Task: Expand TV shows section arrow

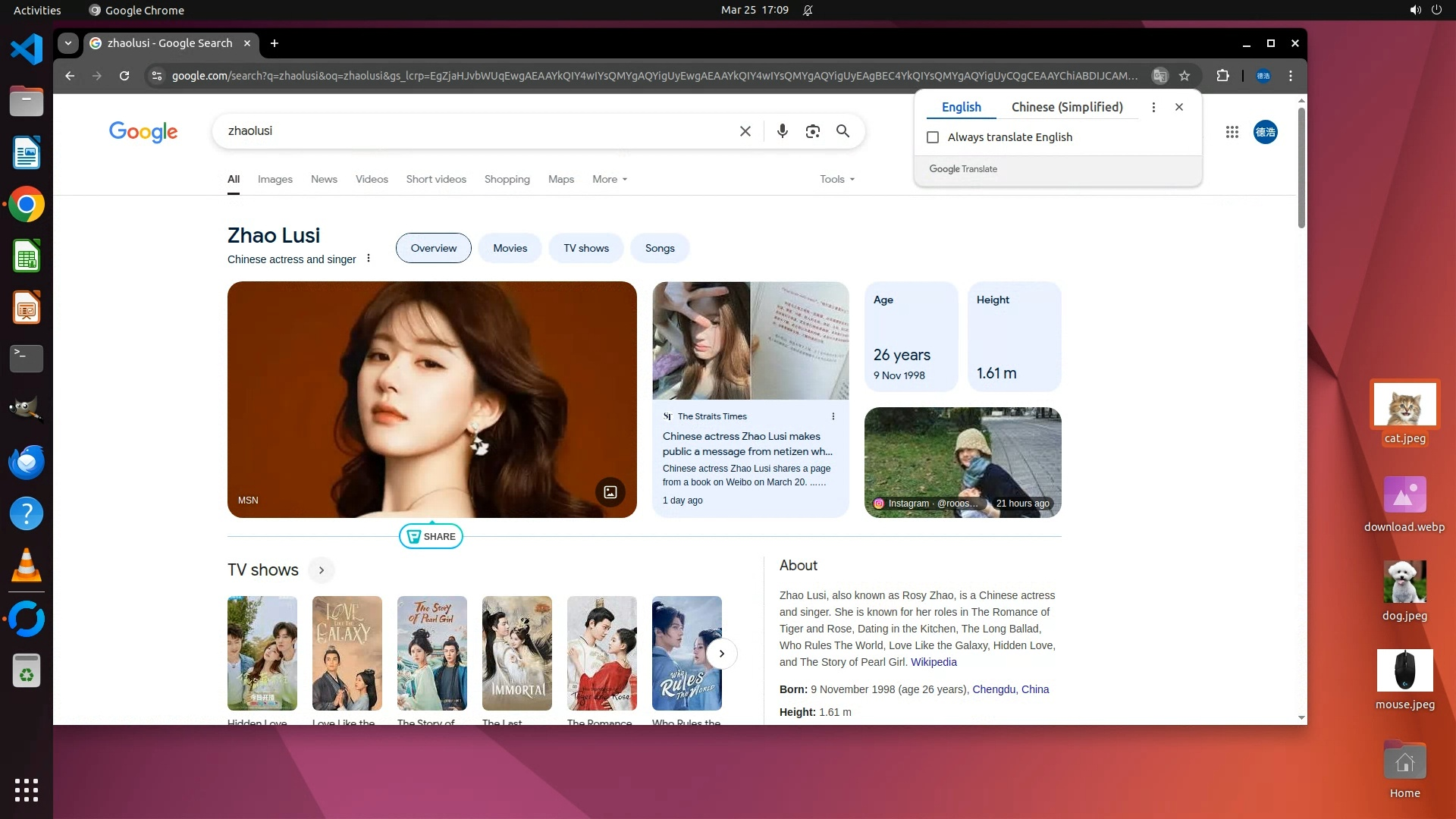Action: tap(322, 570)
